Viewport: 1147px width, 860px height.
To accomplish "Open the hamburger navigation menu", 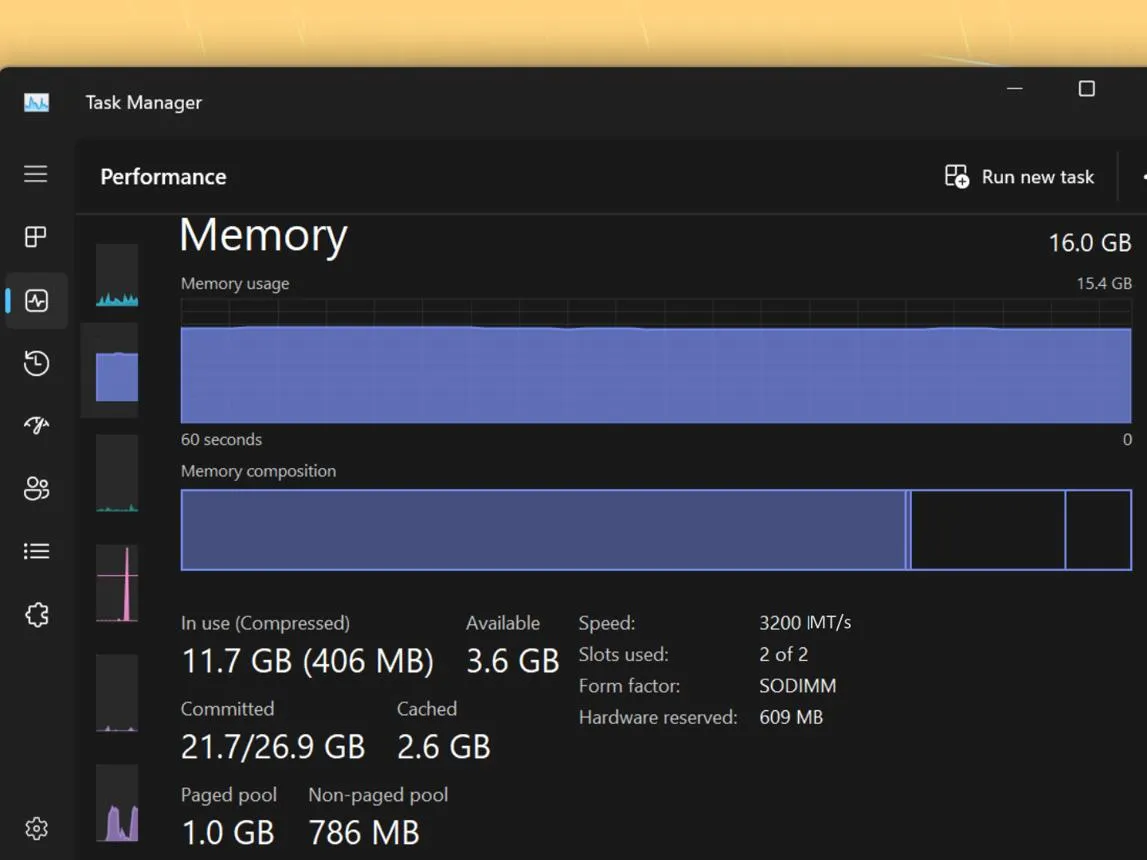I will [35, 174].
